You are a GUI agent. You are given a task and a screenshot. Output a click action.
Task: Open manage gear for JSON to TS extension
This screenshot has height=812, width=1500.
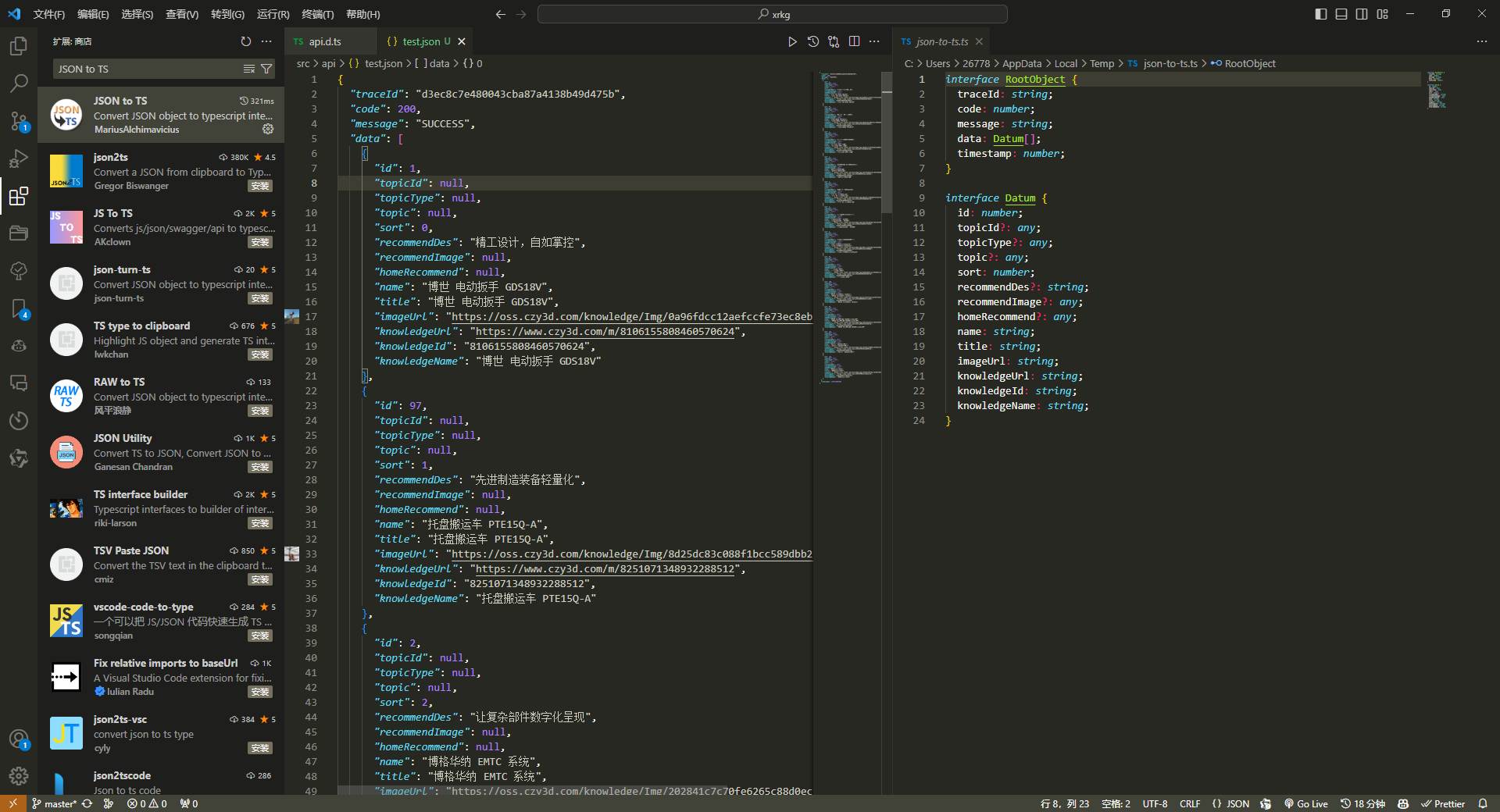pyautogui.click(x=268, y=129)
